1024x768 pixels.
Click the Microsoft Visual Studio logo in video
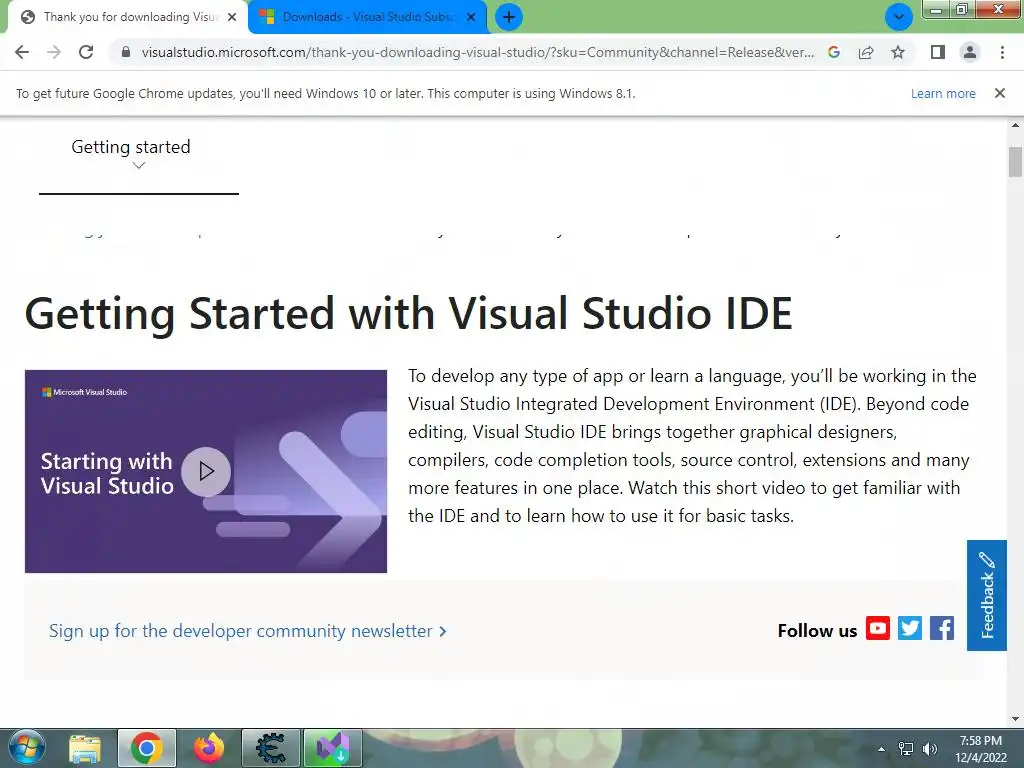pos(84,392)
